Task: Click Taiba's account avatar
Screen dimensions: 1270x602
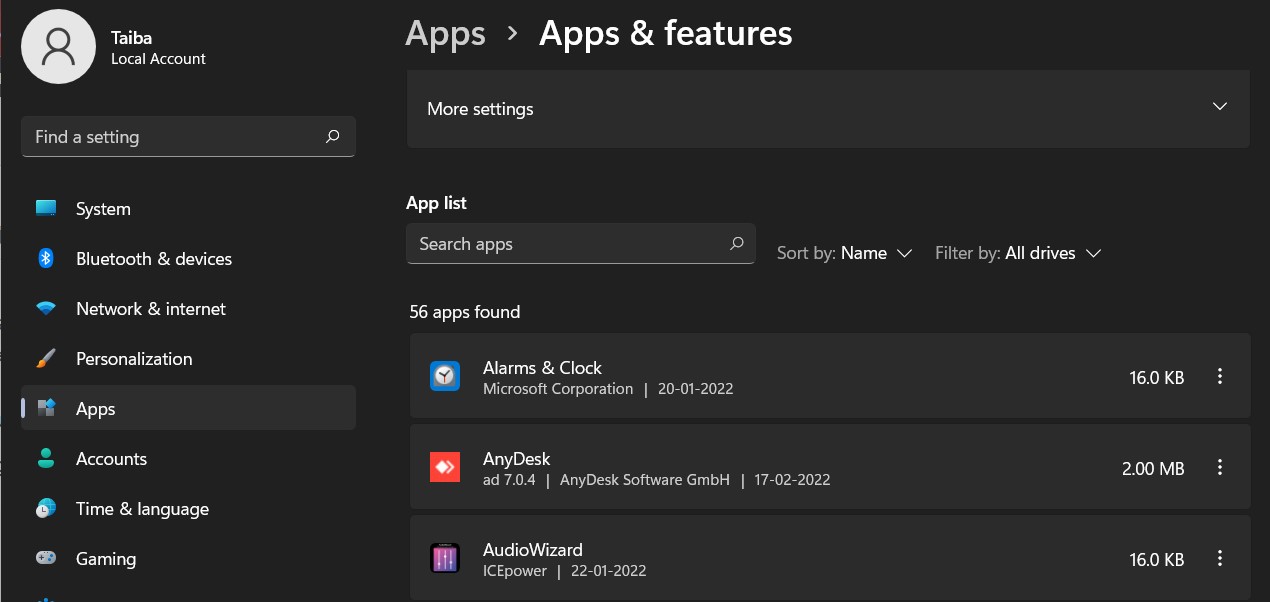Action: click(58, 46)
